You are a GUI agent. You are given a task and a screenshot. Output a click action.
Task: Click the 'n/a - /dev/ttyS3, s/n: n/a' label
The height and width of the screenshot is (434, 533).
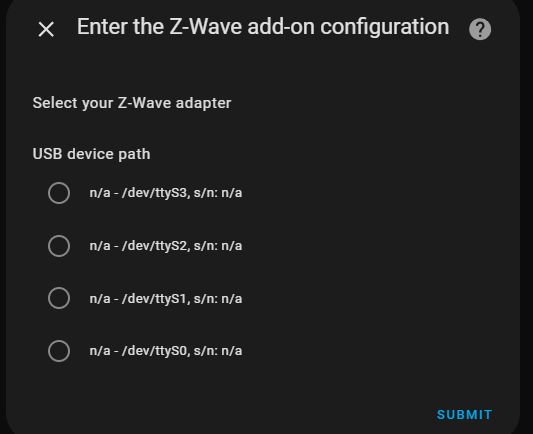[x=166, y=193]
